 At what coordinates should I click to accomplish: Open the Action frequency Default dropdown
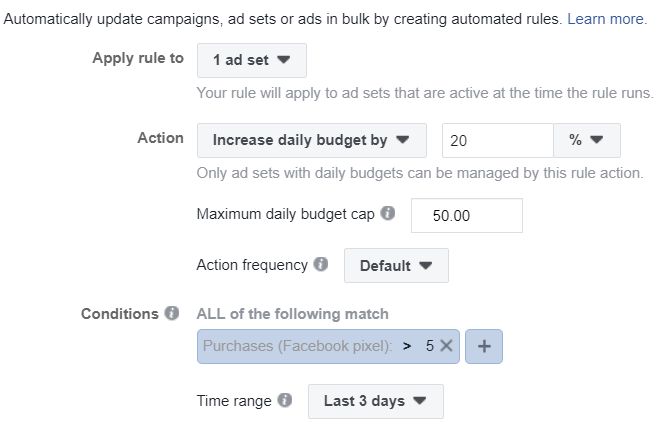[396, 266]
